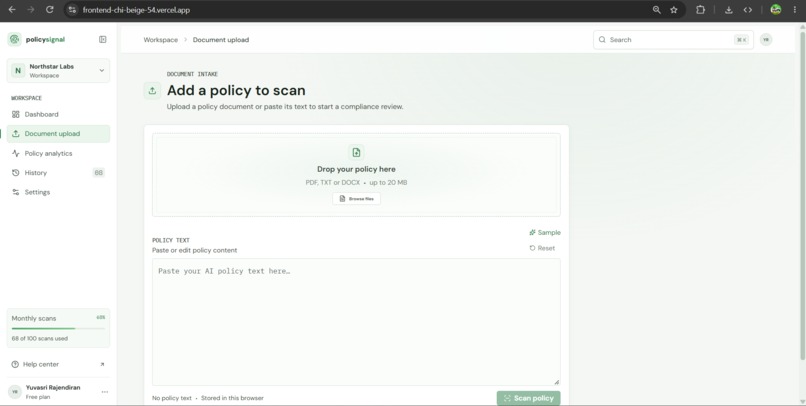Open the user options ellipsis menu

[105, 392]
